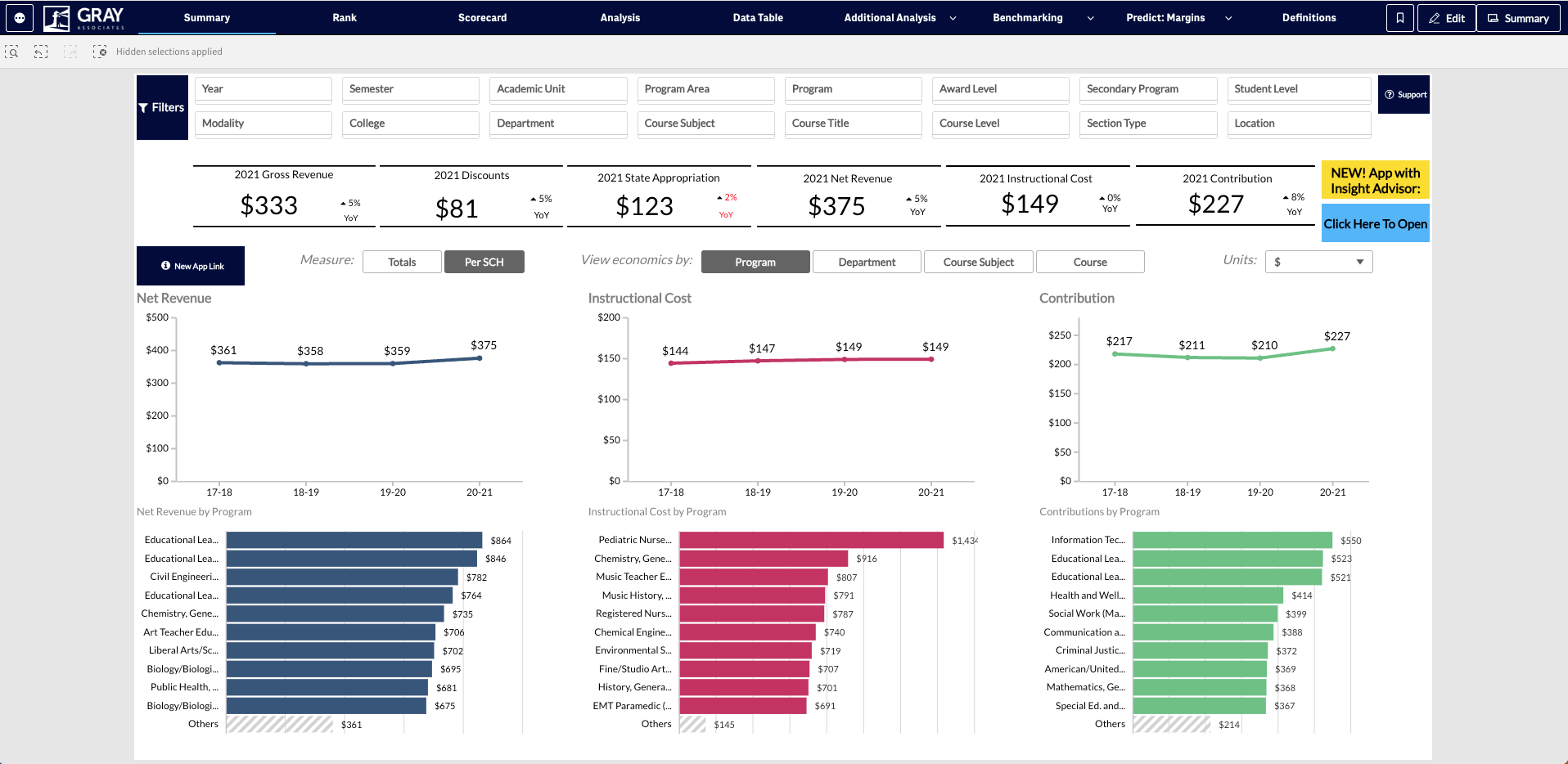Screen dimensions: 1568x764
Task: Select the Social Work (Ma... contribution bar
Action: pyautogui.click(x=1205, y=613)
